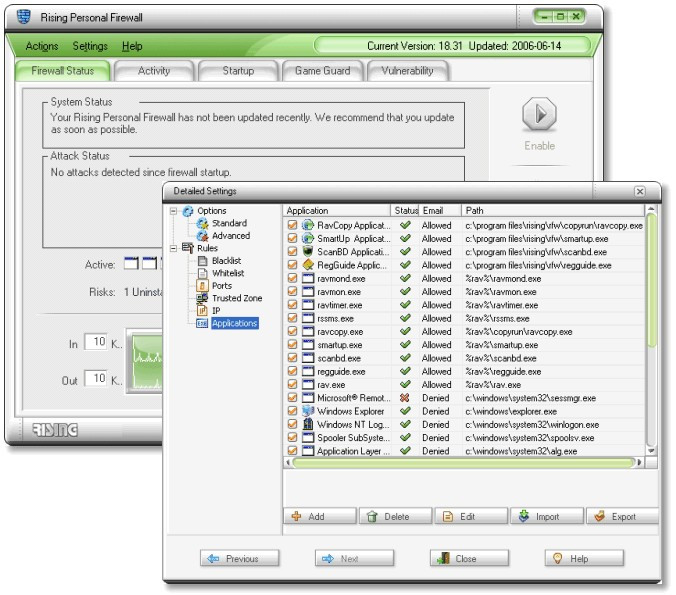Image resolution: width=676 pixels, height=595 pixels.
Task: Click the first Active application window icon
Action: 131,263
